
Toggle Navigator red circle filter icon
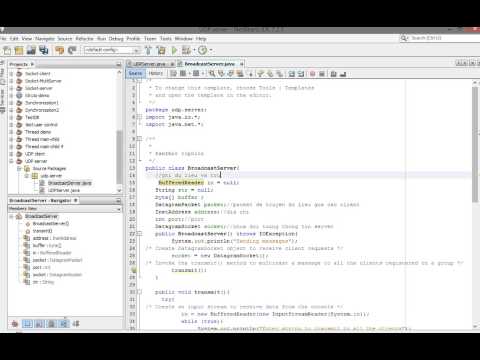[x=15, y=324]
